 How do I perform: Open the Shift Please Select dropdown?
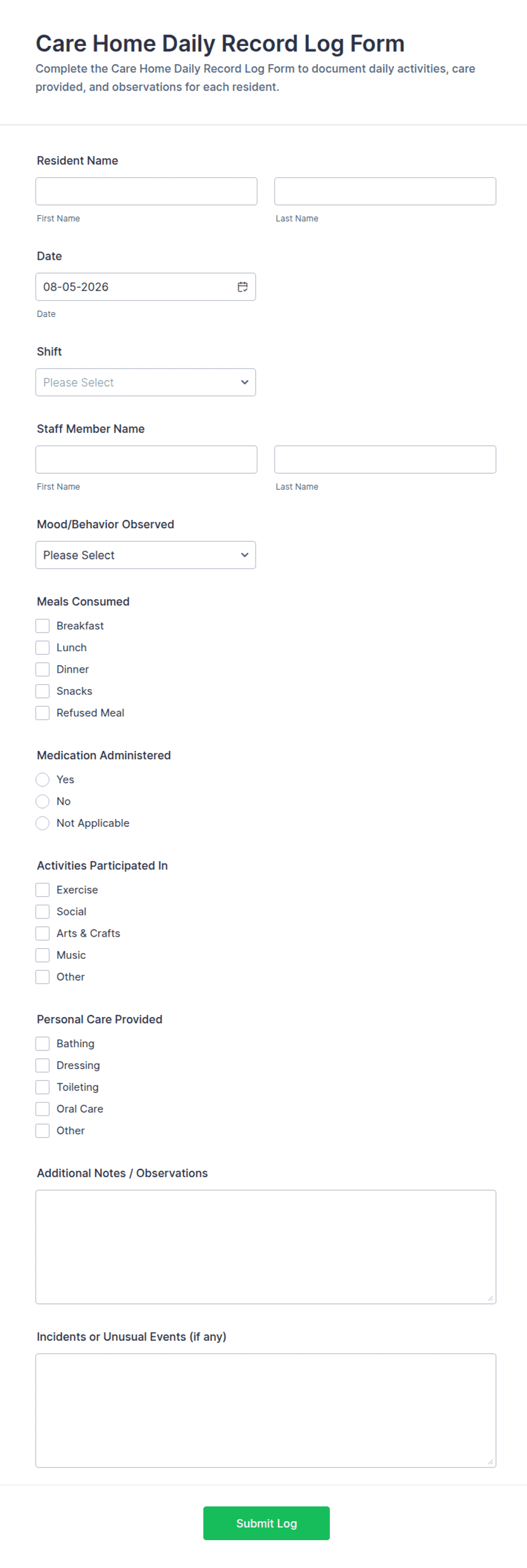pos(146,382)
